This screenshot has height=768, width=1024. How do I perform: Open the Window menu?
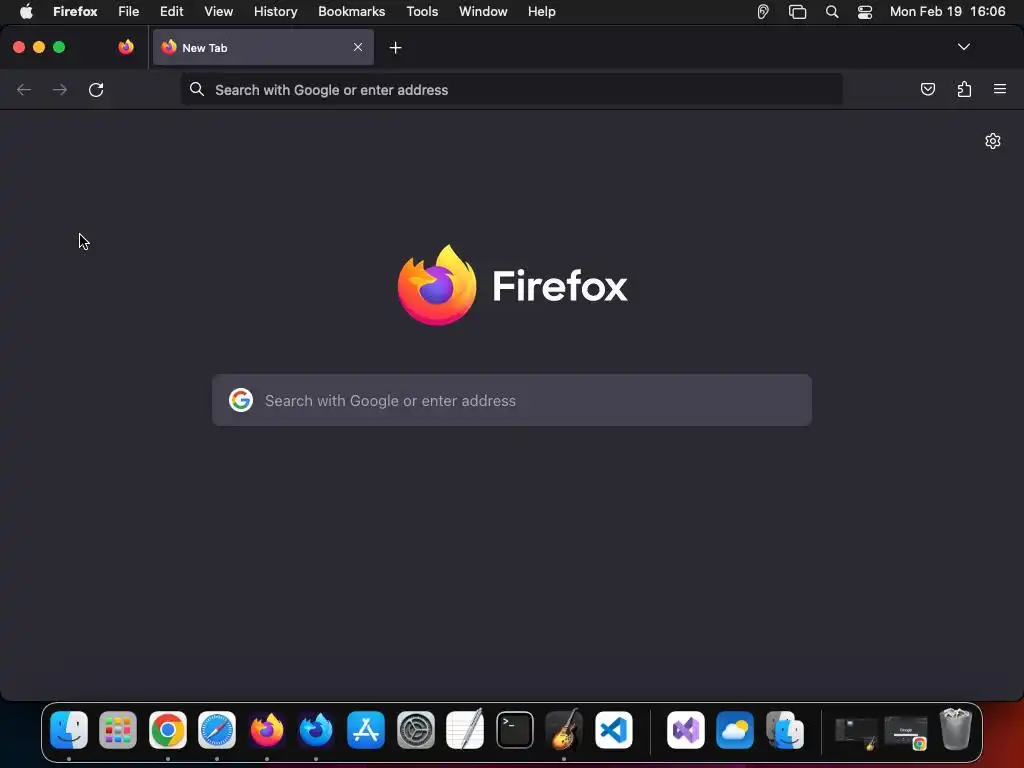(483, 11)
